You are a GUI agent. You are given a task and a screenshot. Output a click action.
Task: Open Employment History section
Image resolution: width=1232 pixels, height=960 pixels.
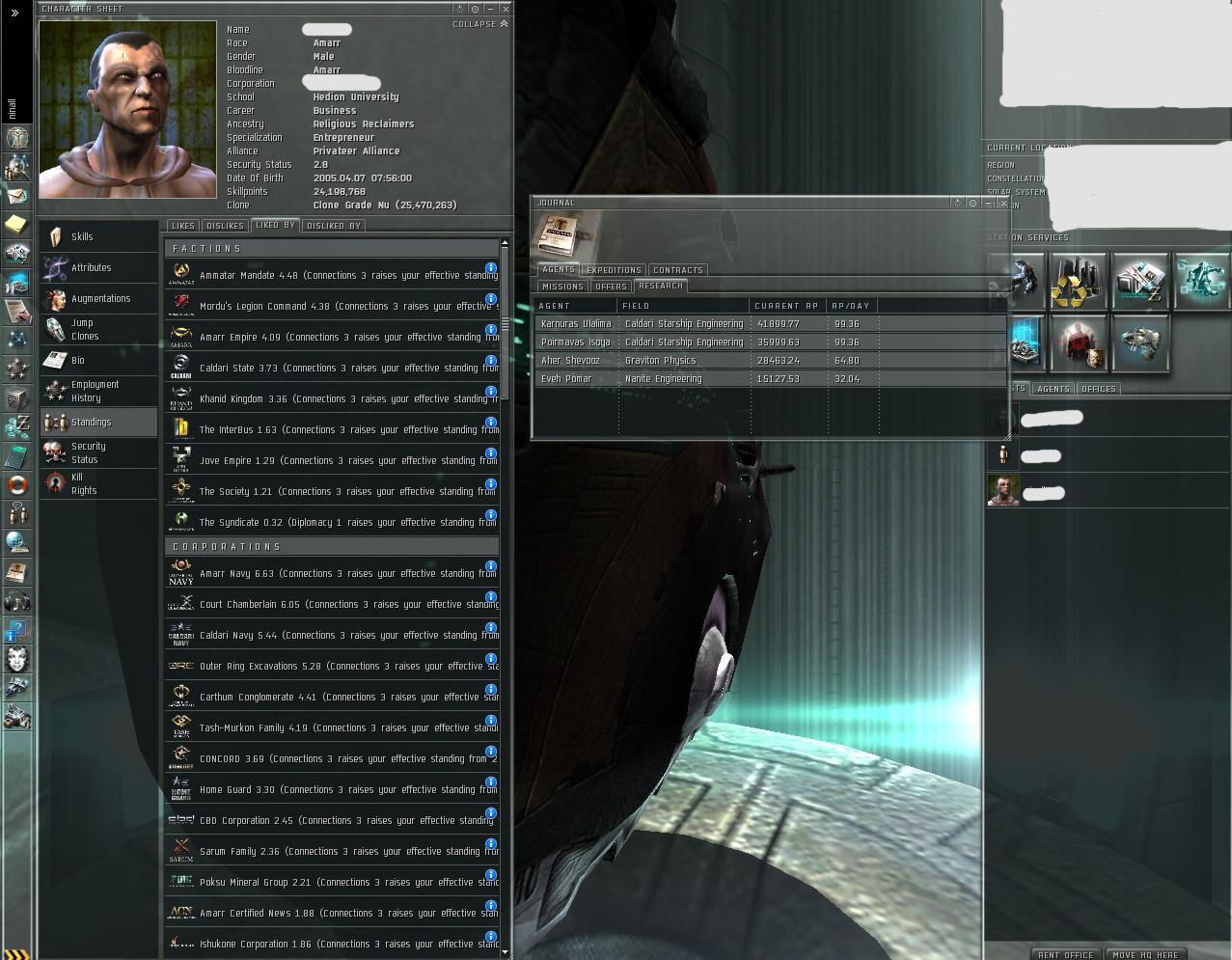click(98, 391)
